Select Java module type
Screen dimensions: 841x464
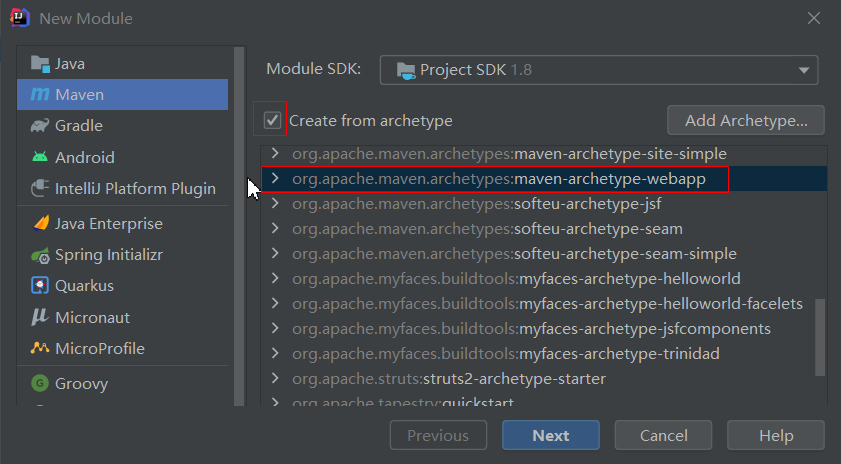pos(122,64)
